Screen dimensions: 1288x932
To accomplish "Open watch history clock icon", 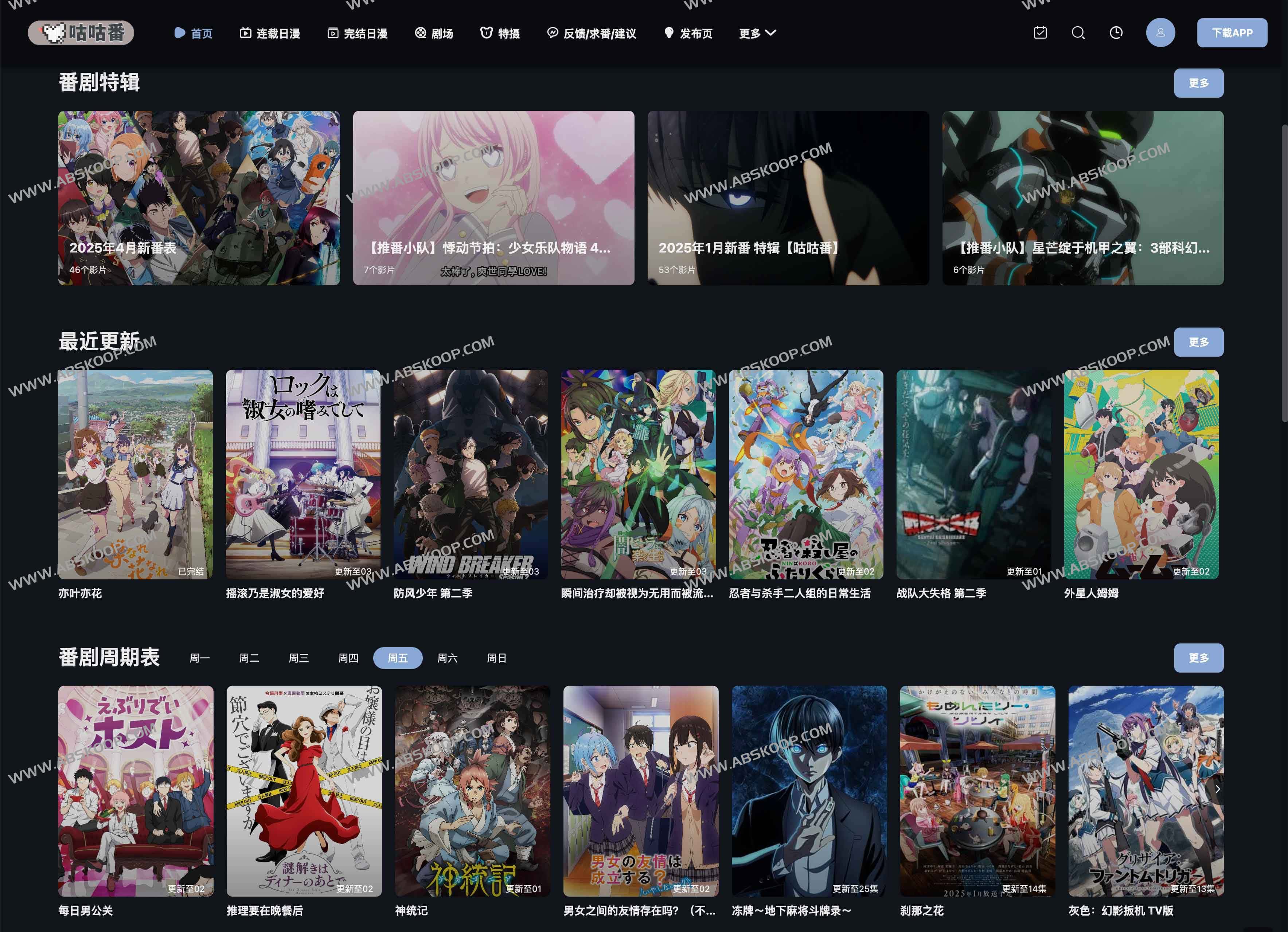I will pos(1116,33).
